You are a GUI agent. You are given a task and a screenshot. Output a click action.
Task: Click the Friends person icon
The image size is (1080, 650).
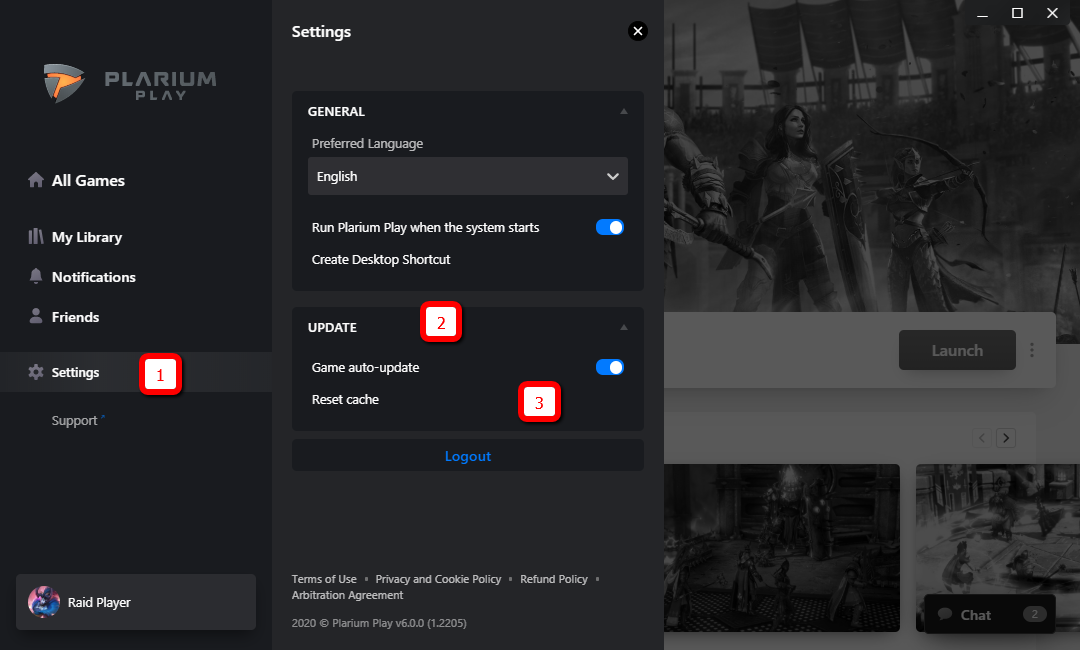click(36, 317)
